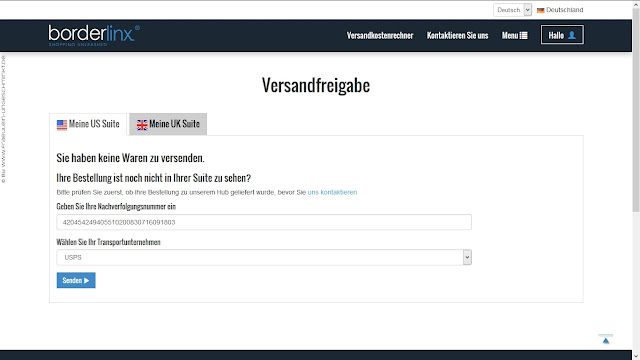Open the USPS transport company dropdown

(x=264, y=258)
